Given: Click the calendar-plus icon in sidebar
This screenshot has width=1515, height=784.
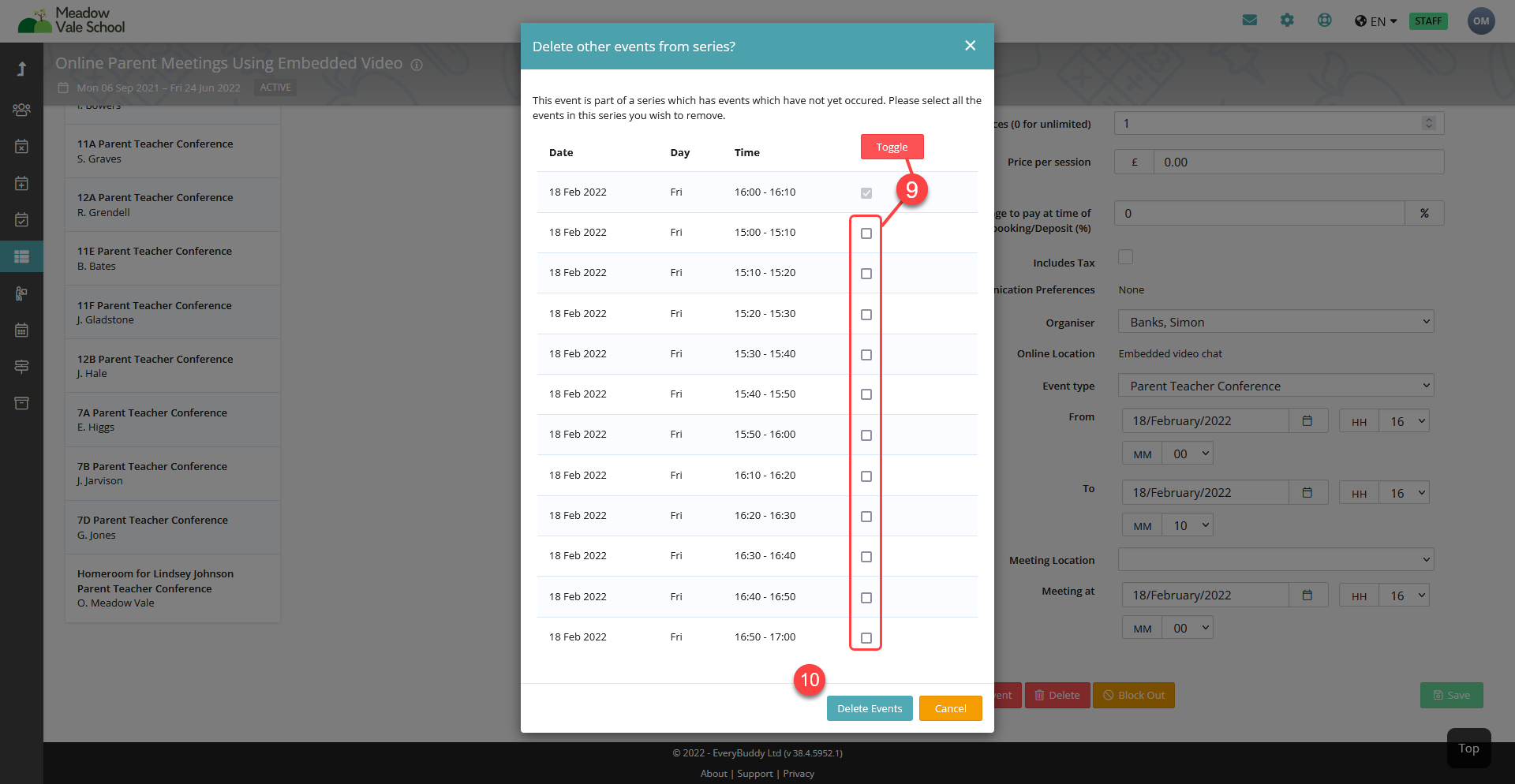Looking at the screenshot, I should 21,183.
